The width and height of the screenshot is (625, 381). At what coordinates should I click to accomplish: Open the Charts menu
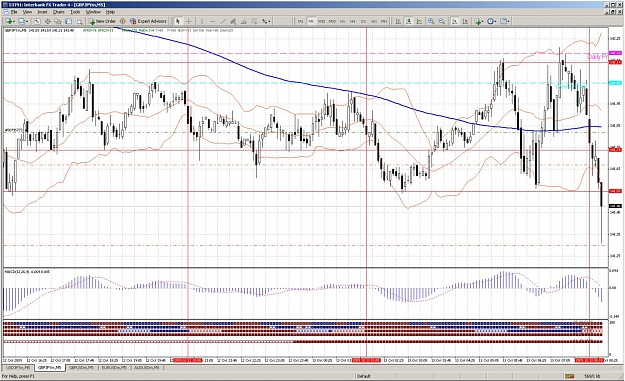59,12
